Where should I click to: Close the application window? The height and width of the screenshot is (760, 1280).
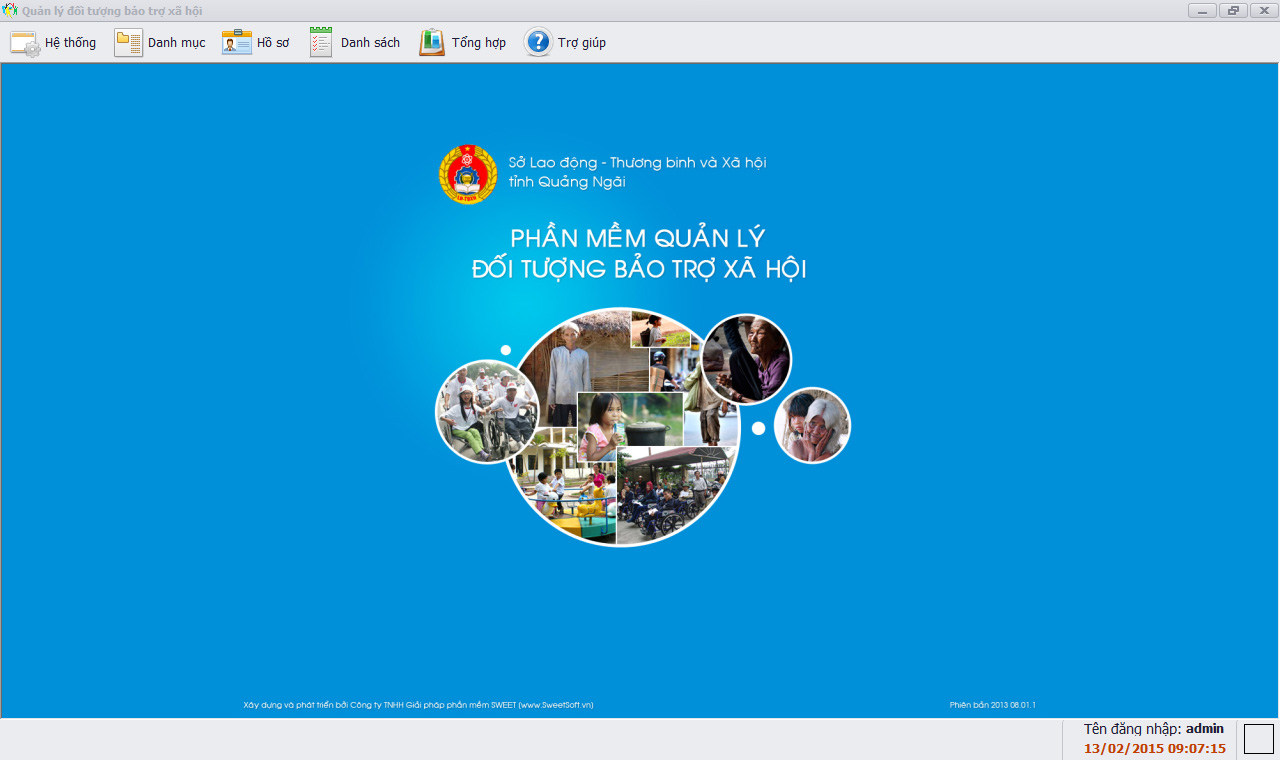pos(1263,10)
